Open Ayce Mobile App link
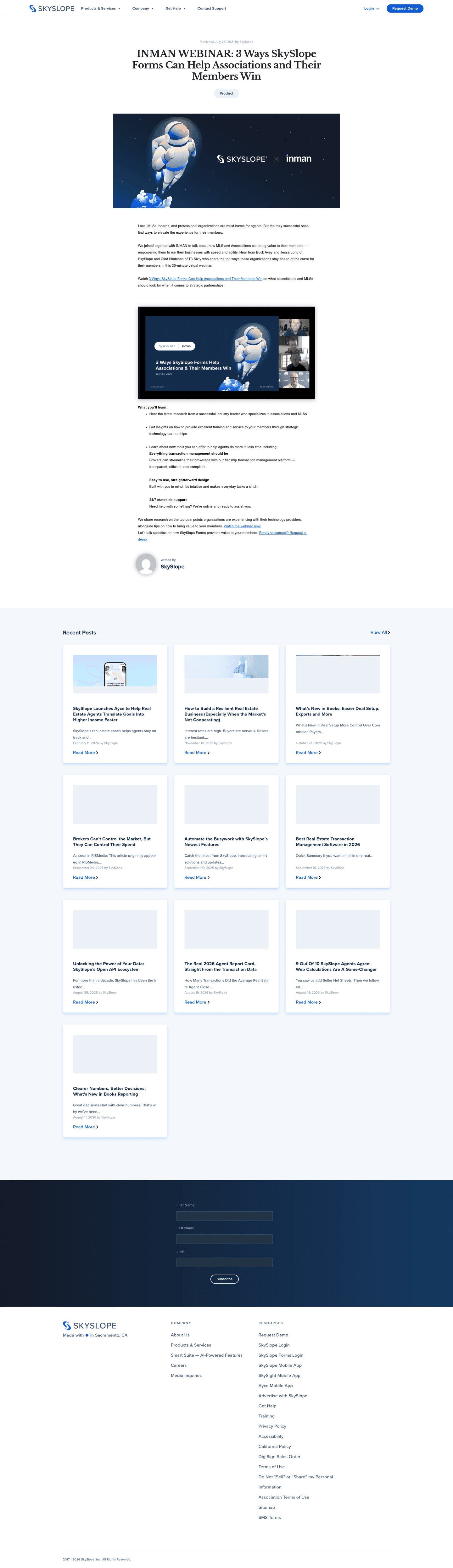 276,1386
